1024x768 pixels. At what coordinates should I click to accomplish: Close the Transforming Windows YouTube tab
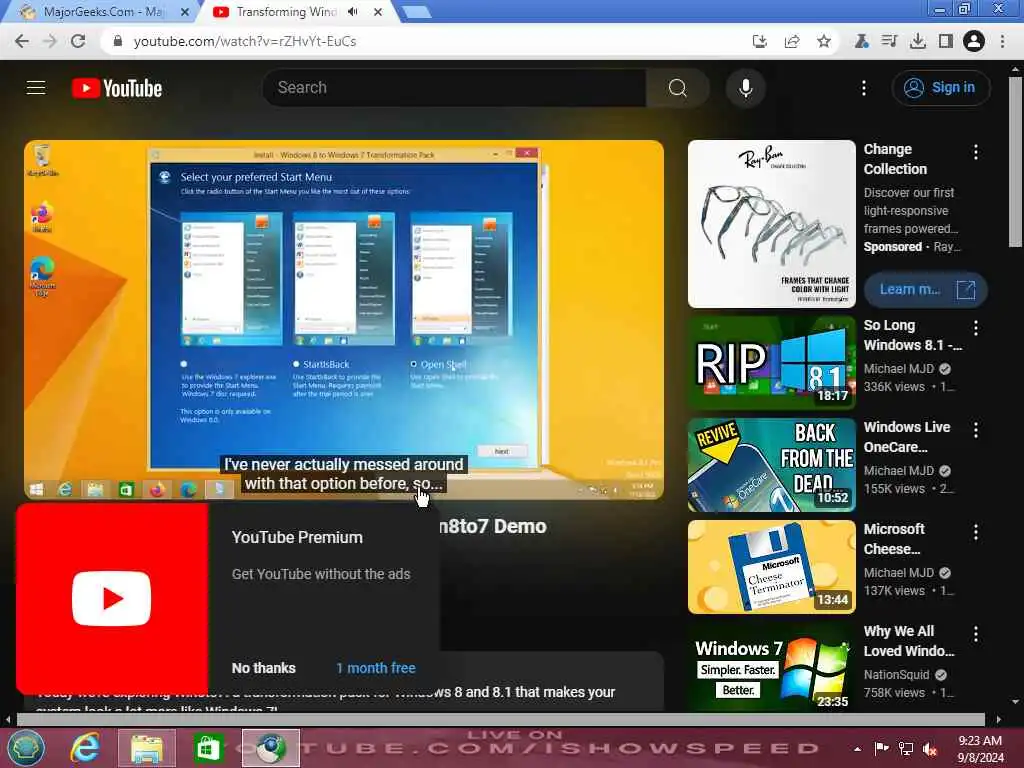coord(377,12)
